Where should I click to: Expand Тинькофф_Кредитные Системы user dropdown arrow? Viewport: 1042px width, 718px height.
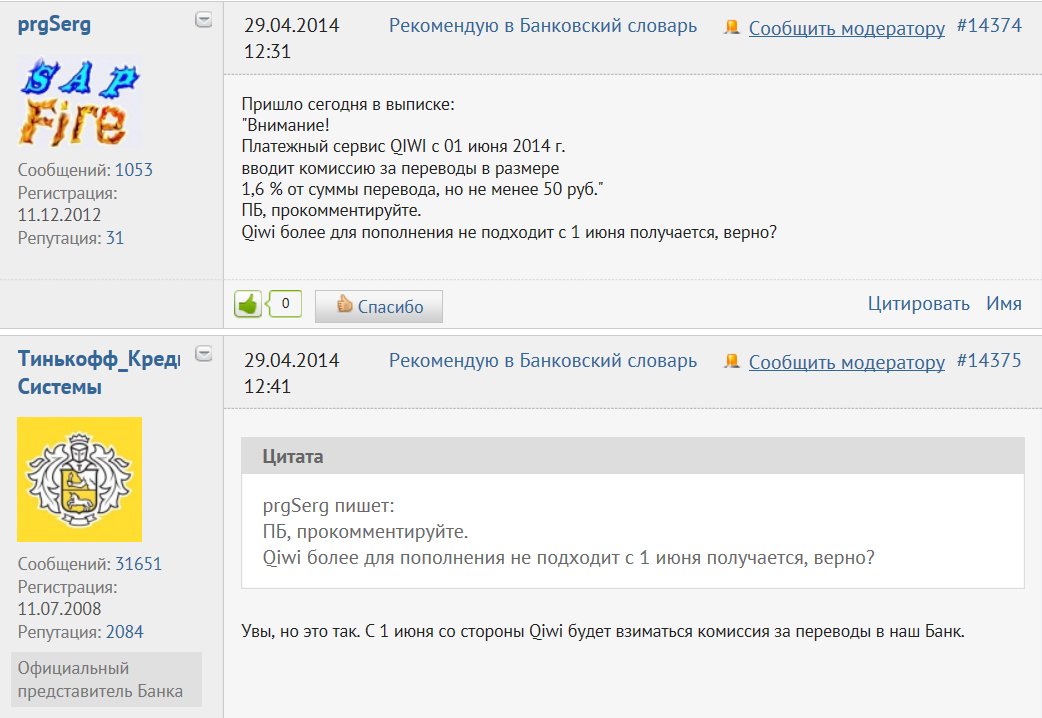(x=203, y=353)
